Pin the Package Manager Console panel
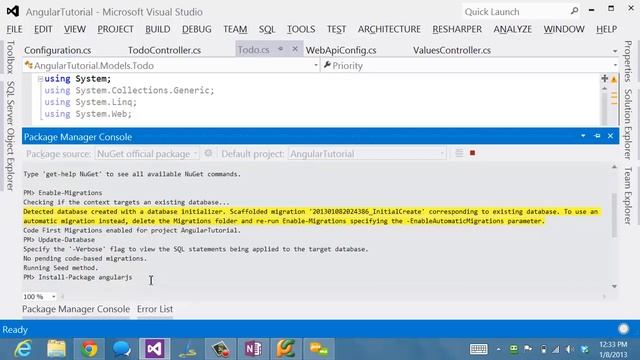Image resolution: width=640 pixels, height=360 pixels. [x=597, y=136]
